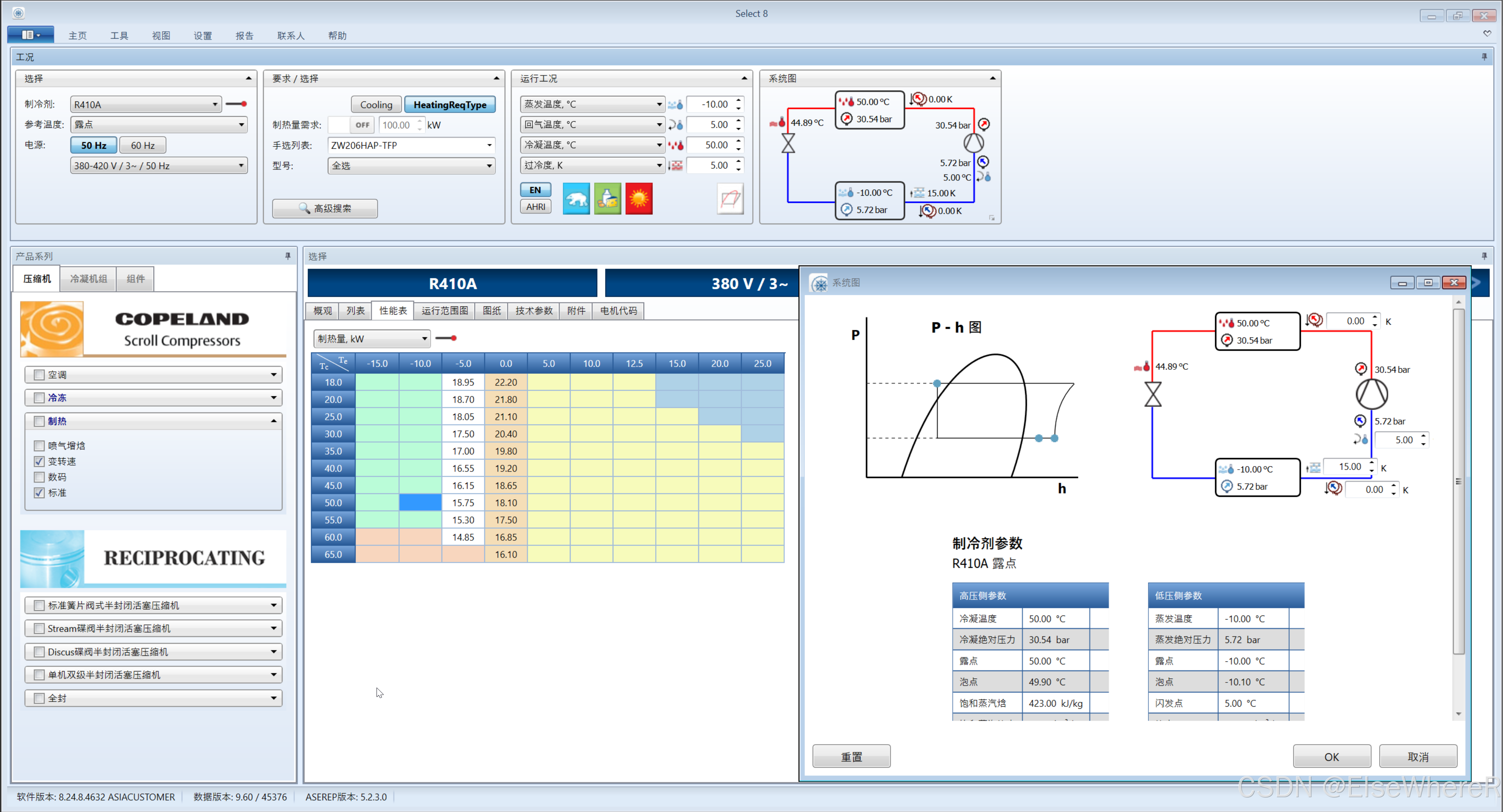Pin the 产品系列 panel
The width and height of the screenshot is (1503, 812).
tap(288, 256)
